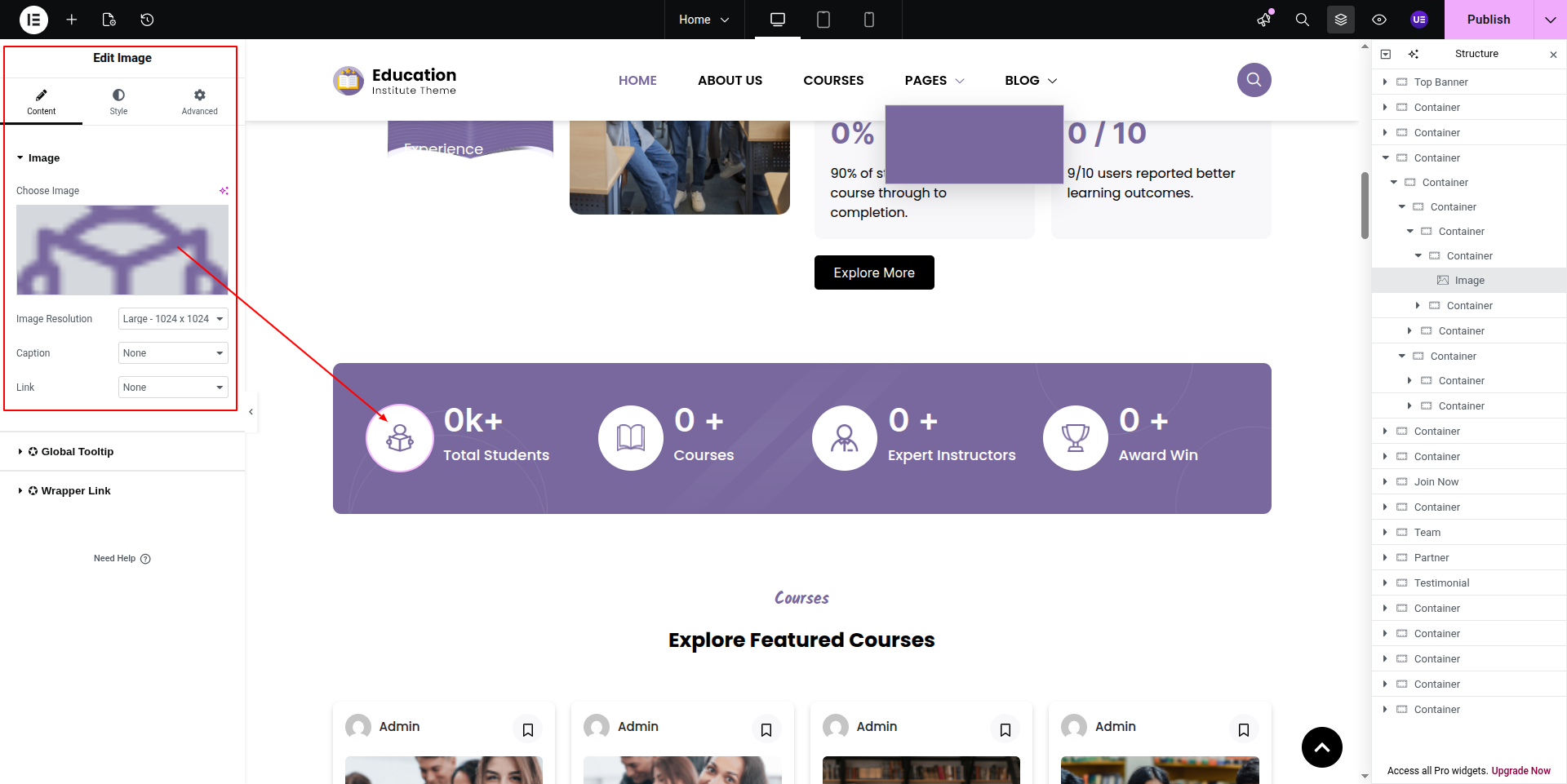Click the Elementor logo menu icon
This screenshot has width=1567, height=784.
33,20
